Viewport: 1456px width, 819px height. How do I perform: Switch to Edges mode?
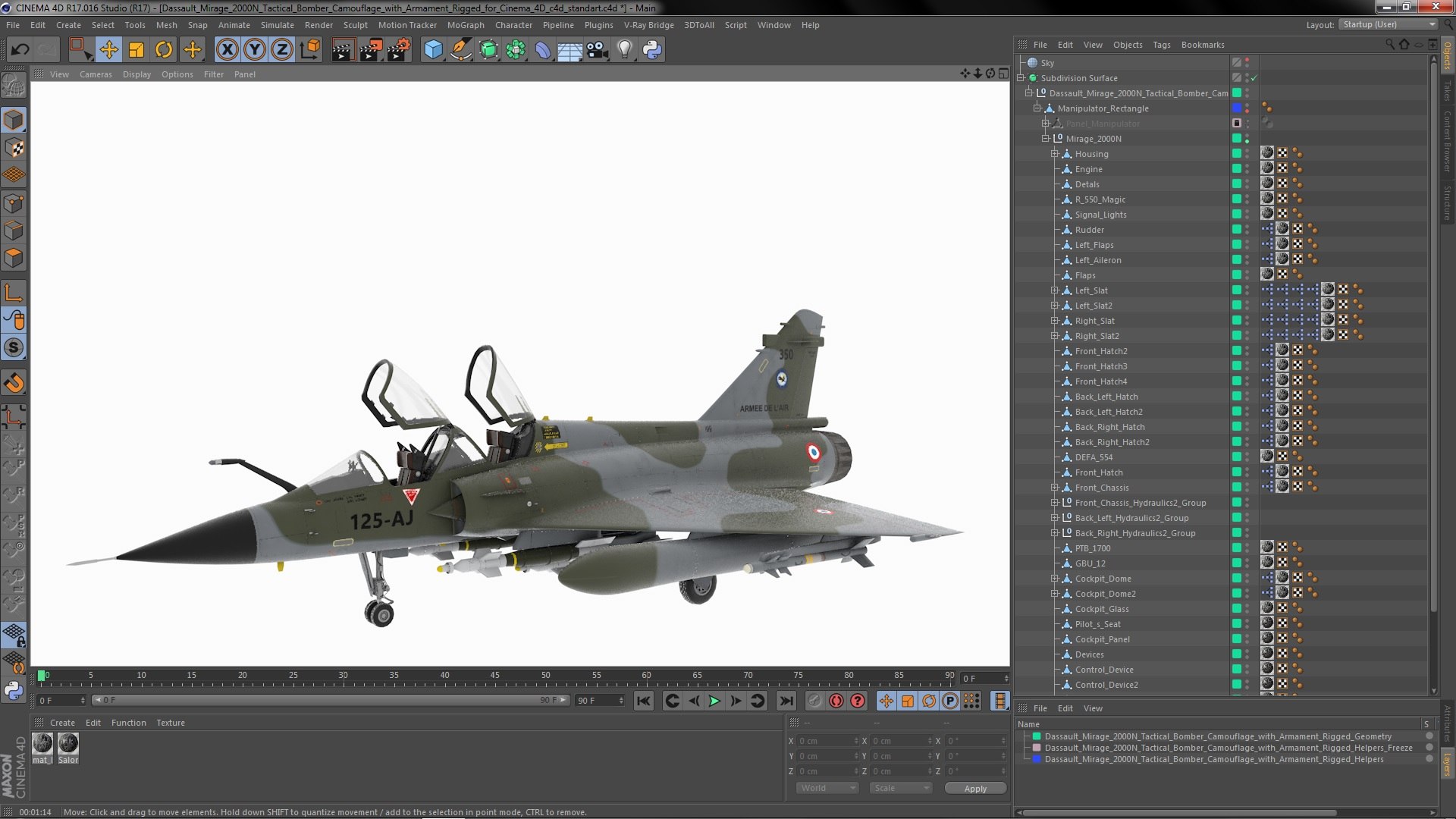(14, 231)
